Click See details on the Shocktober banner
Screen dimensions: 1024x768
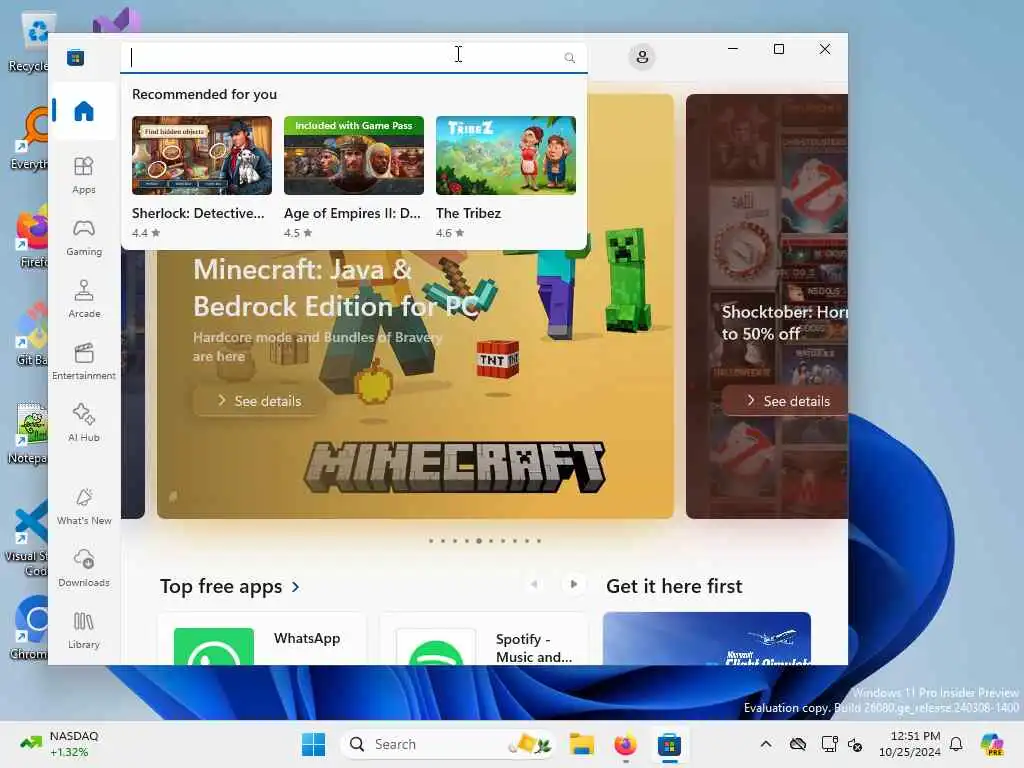click(786, 401)
